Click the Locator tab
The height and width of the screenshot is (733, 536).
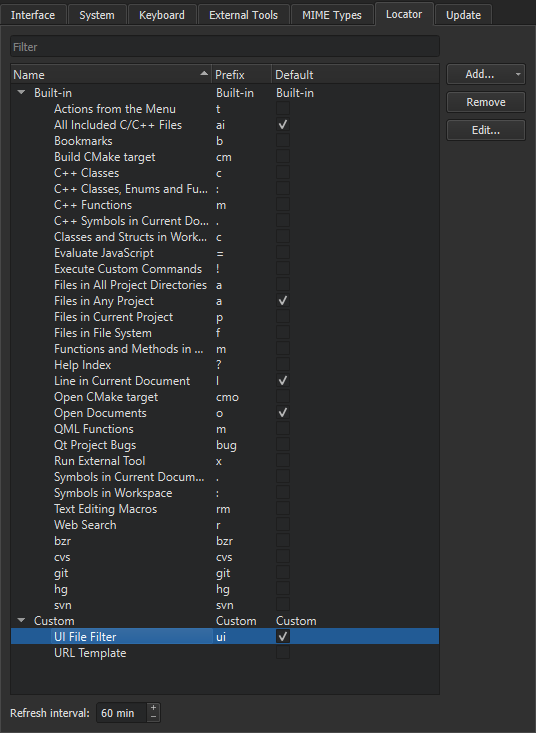(404, 14)
